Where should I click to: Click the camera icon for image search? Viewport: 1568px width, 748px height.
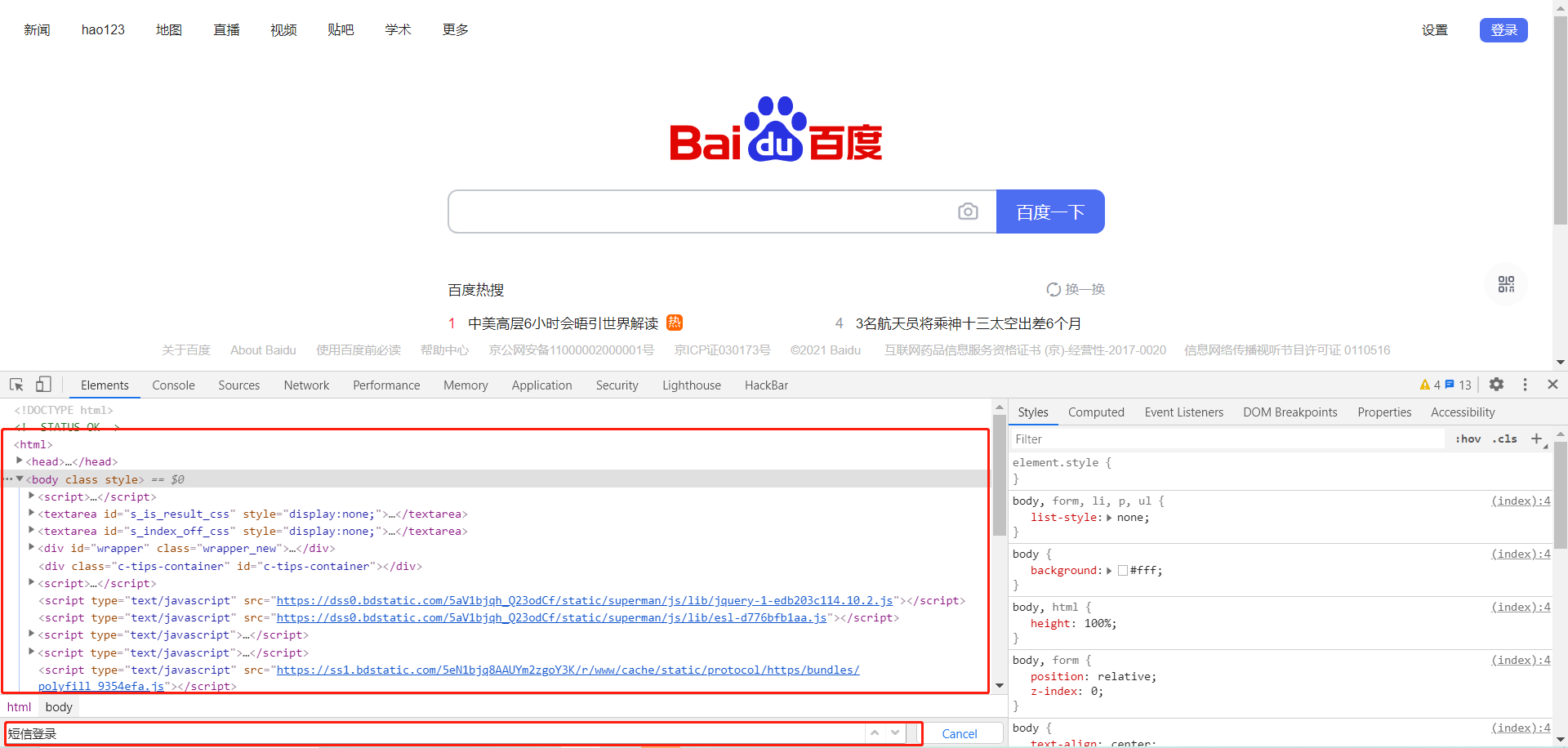click(x=968, y=211)
